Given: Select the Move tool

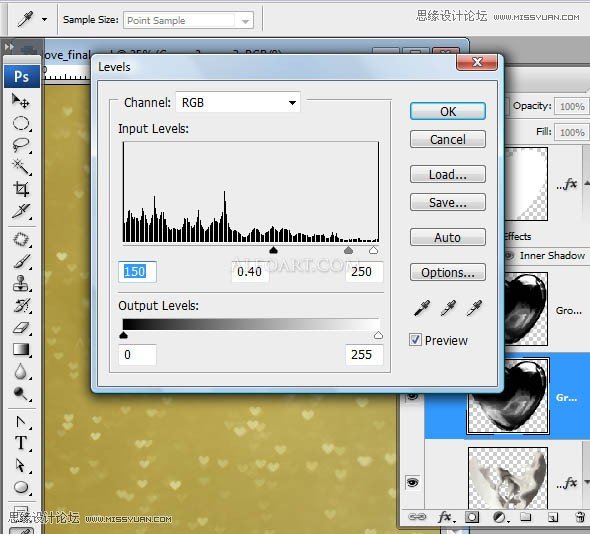Looking at the screenshot, I should [x=21, y=100].
